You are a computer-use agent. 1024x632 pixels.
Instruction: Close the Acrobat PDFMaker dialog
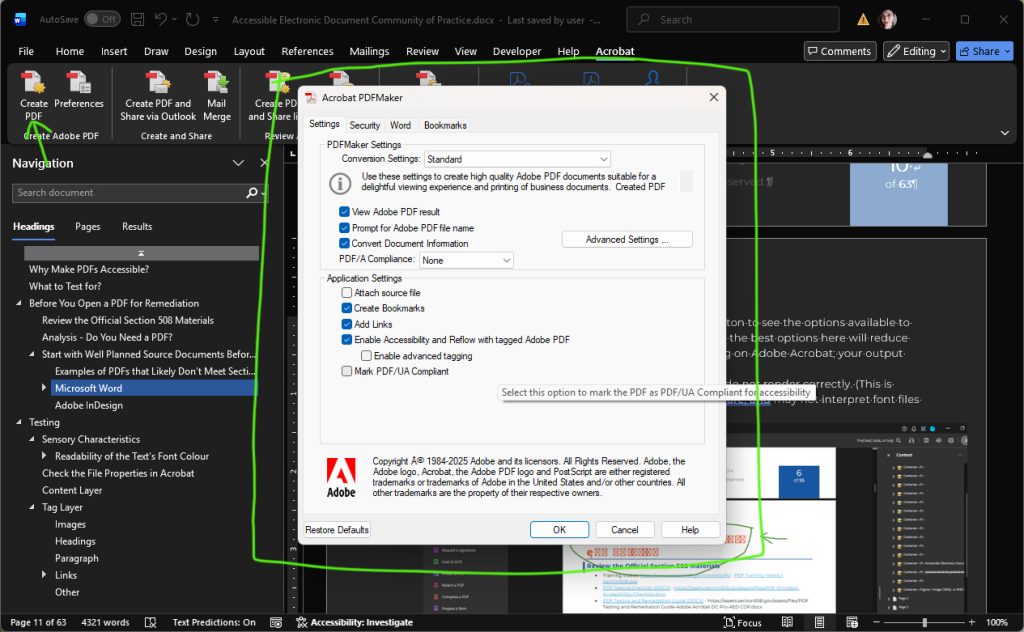(714, 97)
